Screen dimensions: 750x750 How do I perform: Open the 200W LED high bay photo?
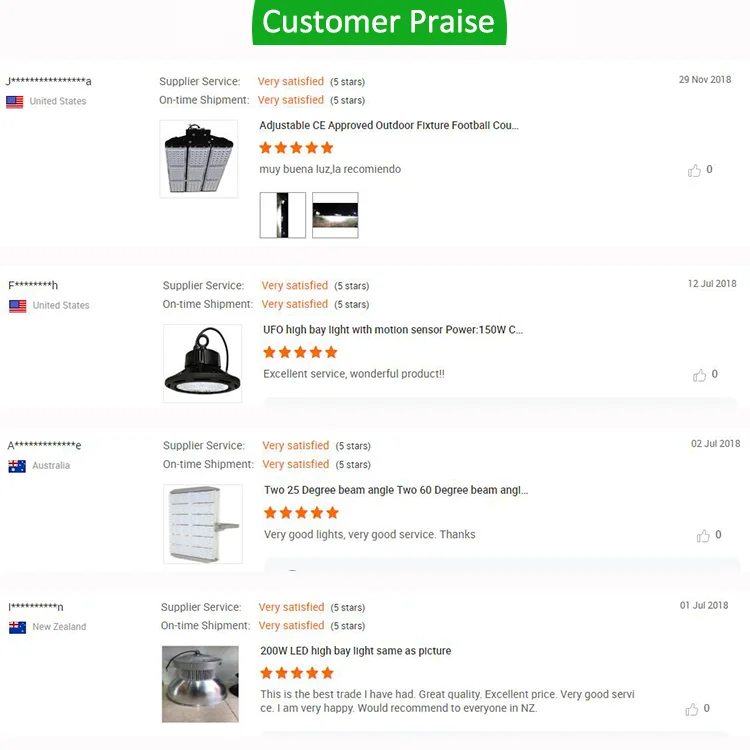[x=200, y=684]
